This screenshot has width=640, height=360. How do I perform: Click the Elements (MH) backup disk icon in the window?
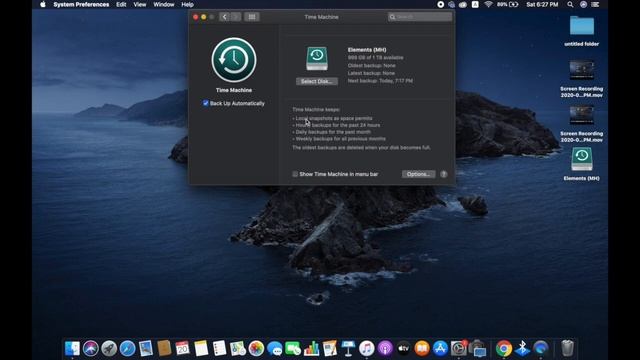pos(317,59)
